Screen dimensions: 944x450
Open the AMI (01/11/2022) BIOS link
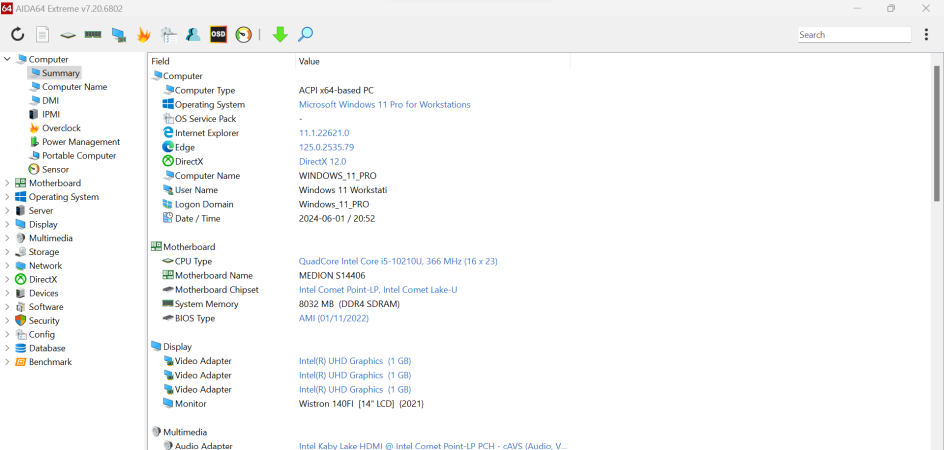[334, 319]
